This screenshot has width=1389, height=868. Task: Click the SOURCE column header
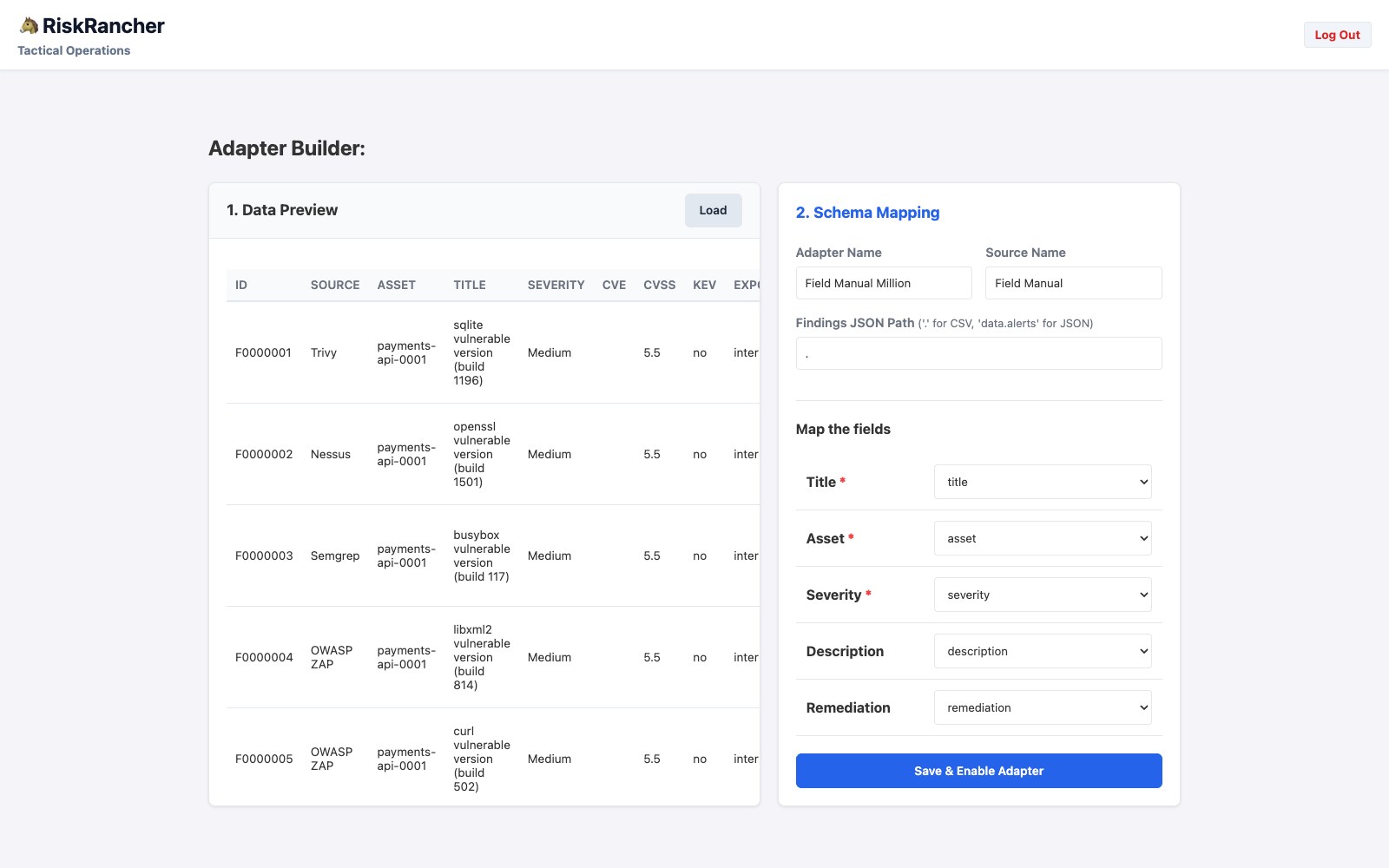coord(335,285)
